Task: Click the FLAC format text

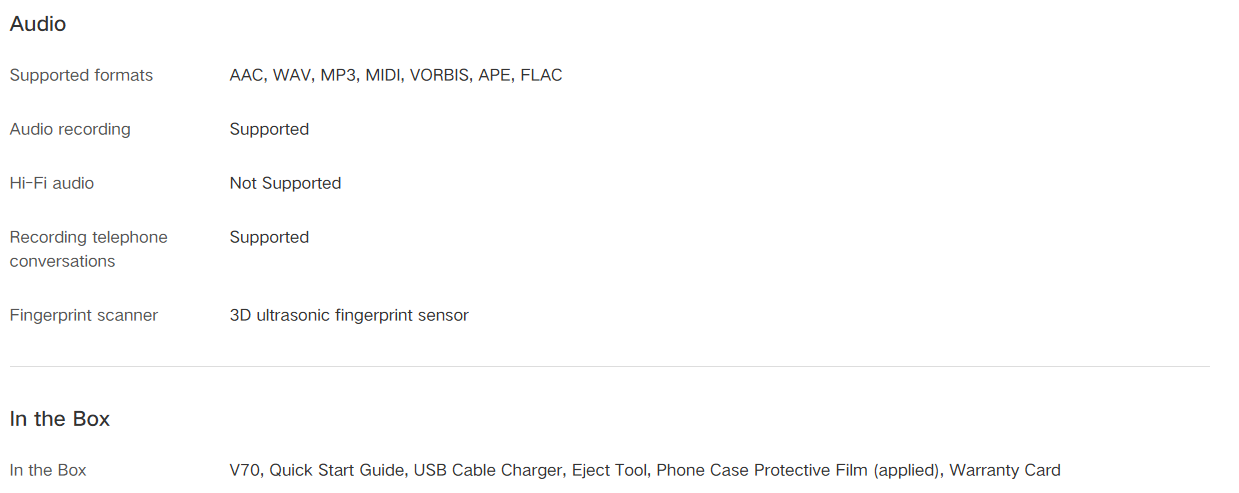Action: click(x=541, y=75)
